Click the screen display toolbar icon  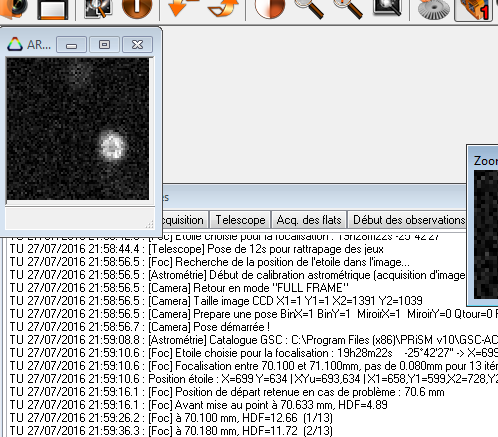53,9
